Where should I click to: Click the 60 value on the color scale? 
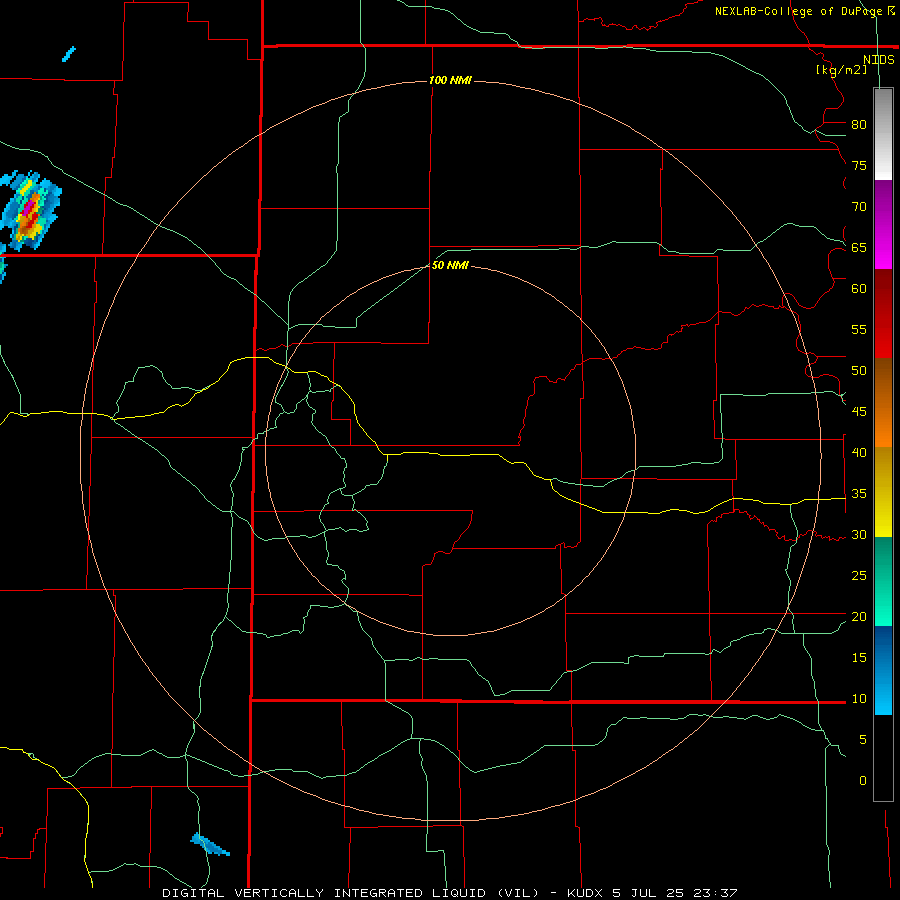click(x=859, y=289)
